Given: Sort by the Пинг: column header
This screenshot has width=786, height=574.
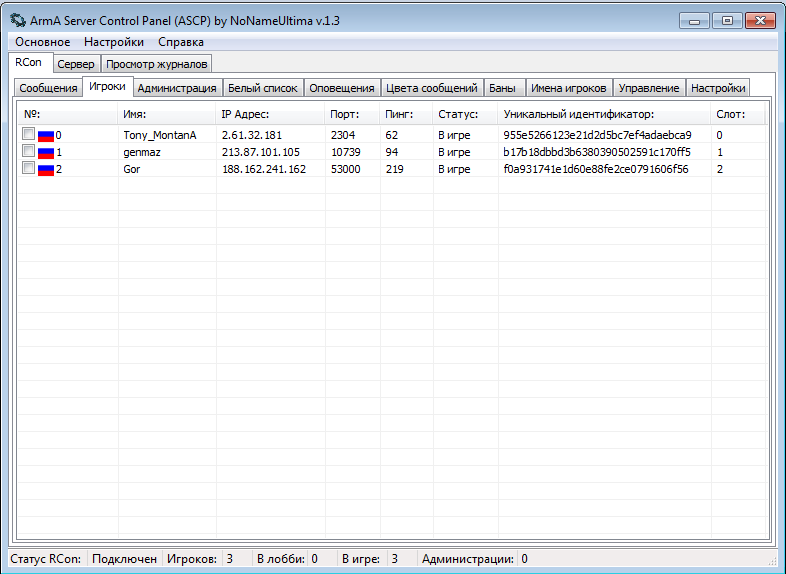Looking at the screenshot, I should pos(407,114).
